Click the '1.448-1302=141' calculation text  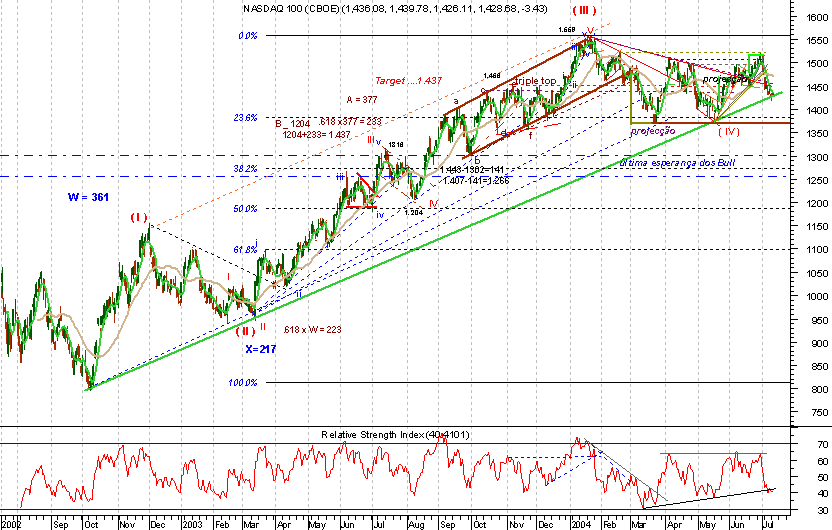coord(472,170)
